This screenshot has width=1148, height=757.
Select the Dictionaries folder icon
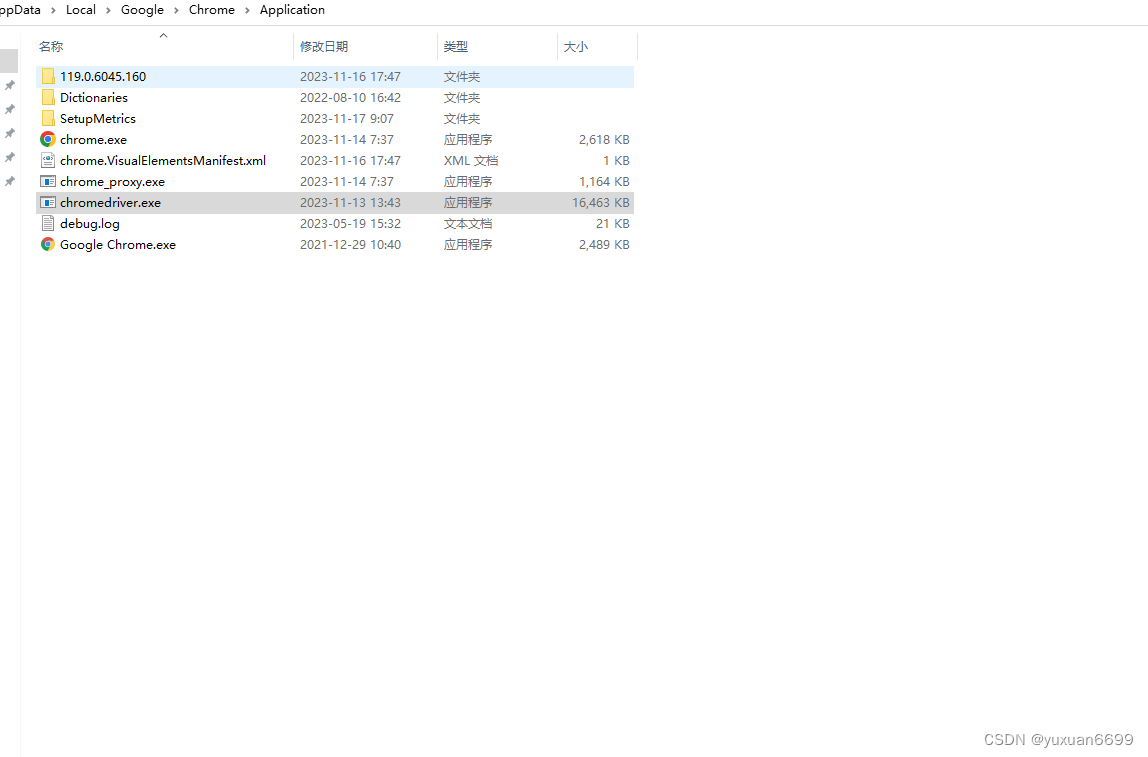point(48,97)
